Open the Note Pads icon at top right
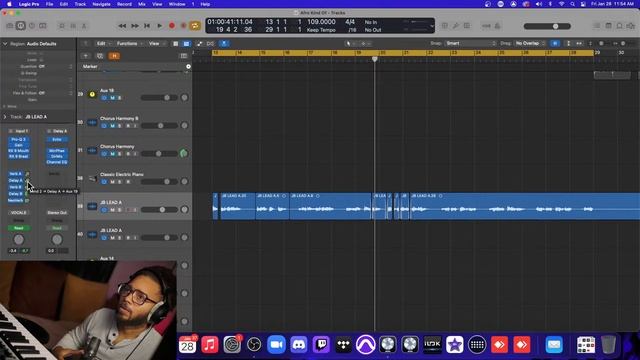This screenshot has width=640, height=360. [x=609, y=26]
